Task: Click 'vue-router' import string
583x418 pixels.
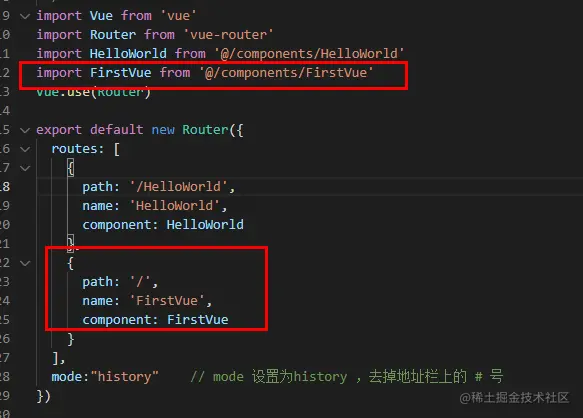Action: 228,35
